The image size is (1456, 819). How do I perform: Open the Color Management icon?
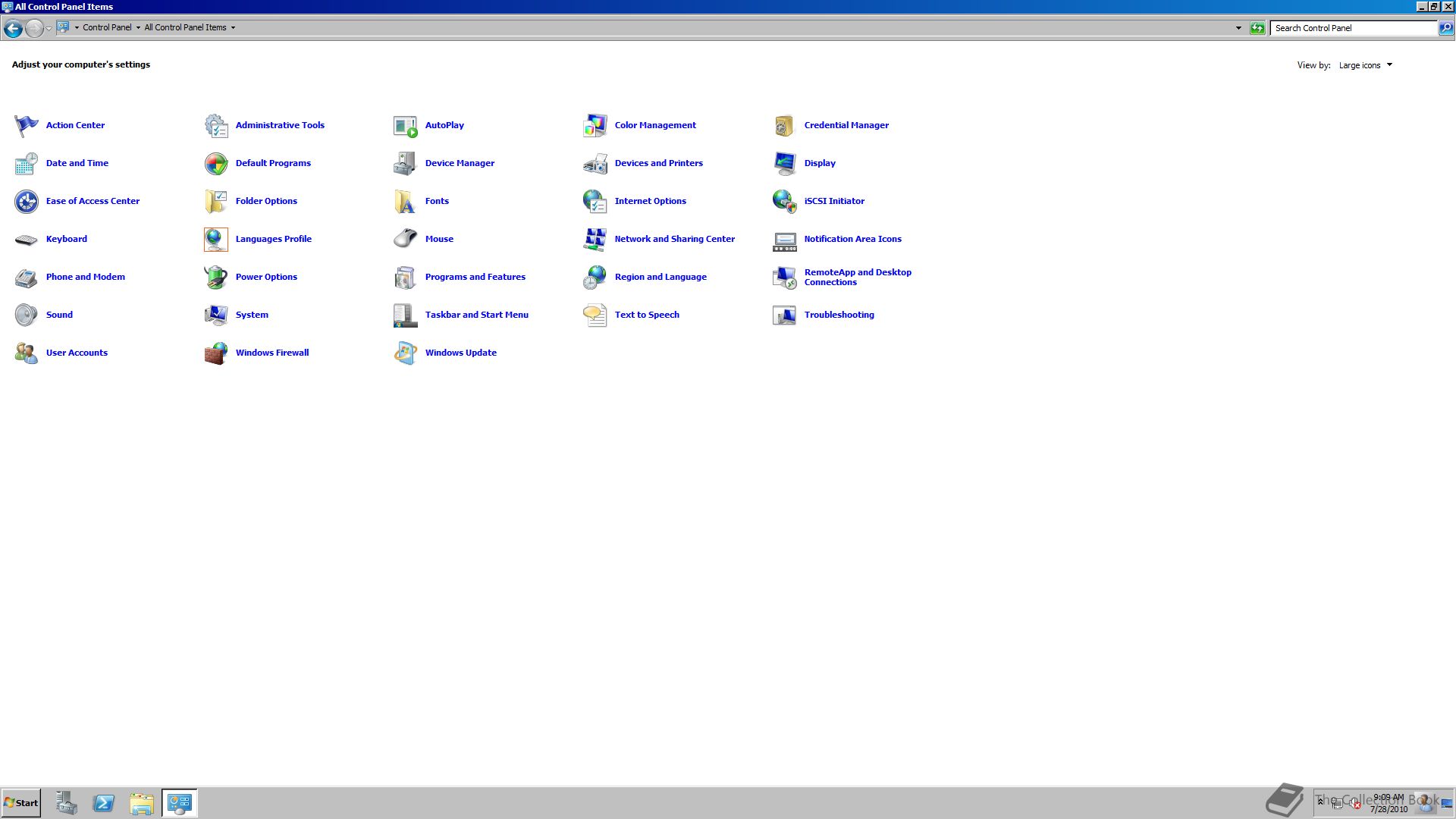[x=595, y=125]
